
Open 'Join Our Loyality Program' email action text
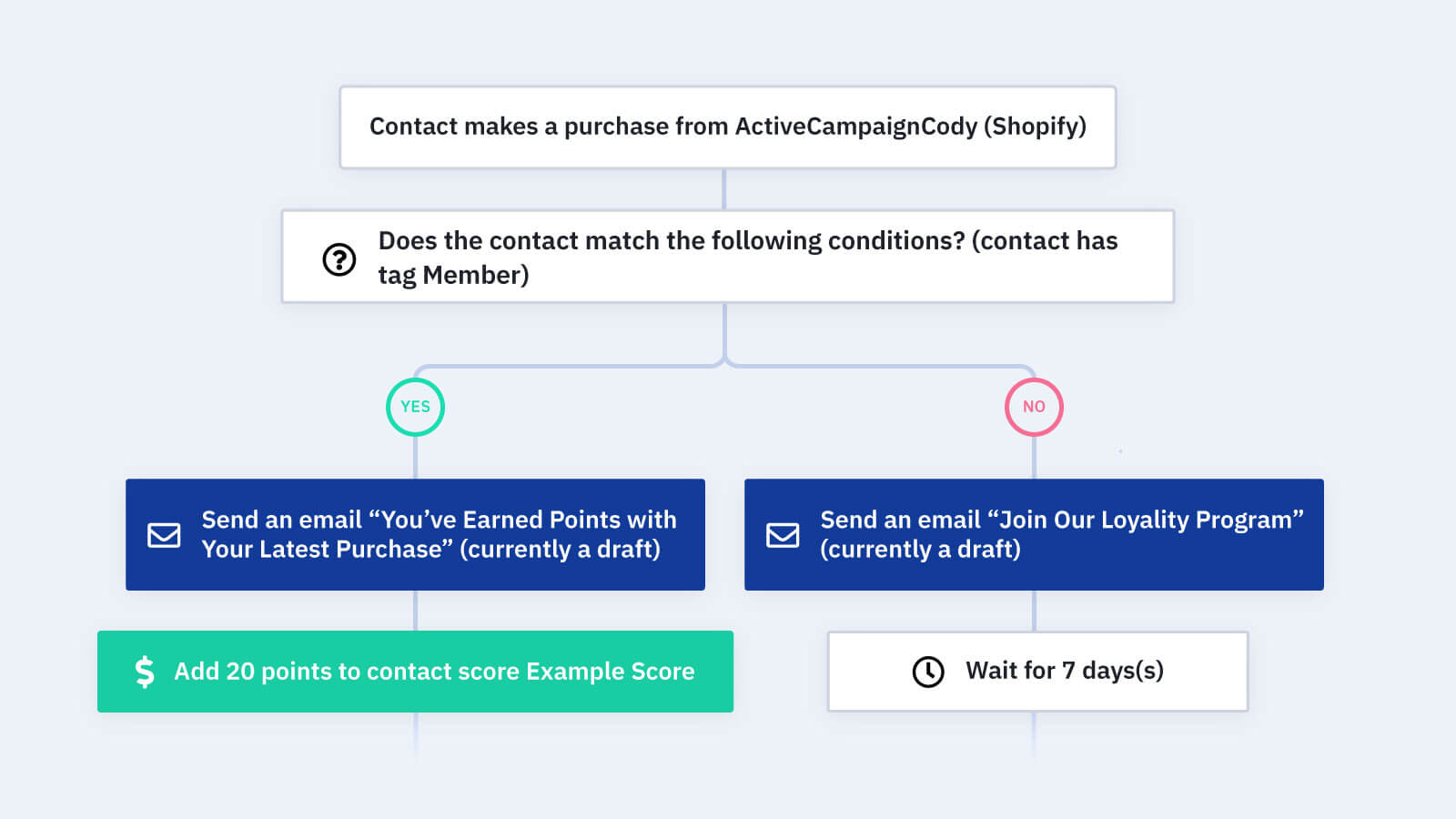tap(1062, 534)
